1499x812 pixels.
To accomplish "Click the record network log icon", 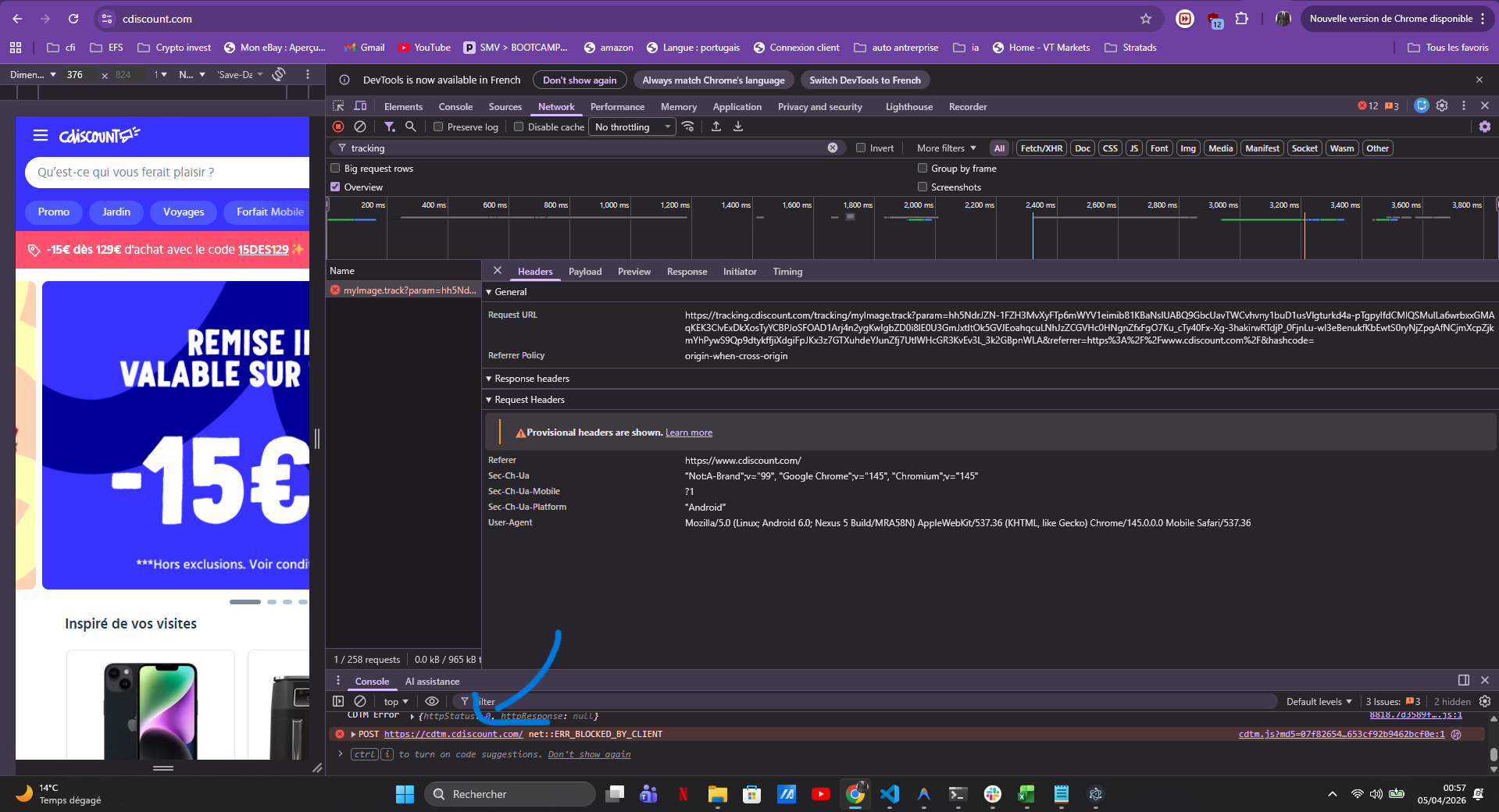I will (338, 126).
